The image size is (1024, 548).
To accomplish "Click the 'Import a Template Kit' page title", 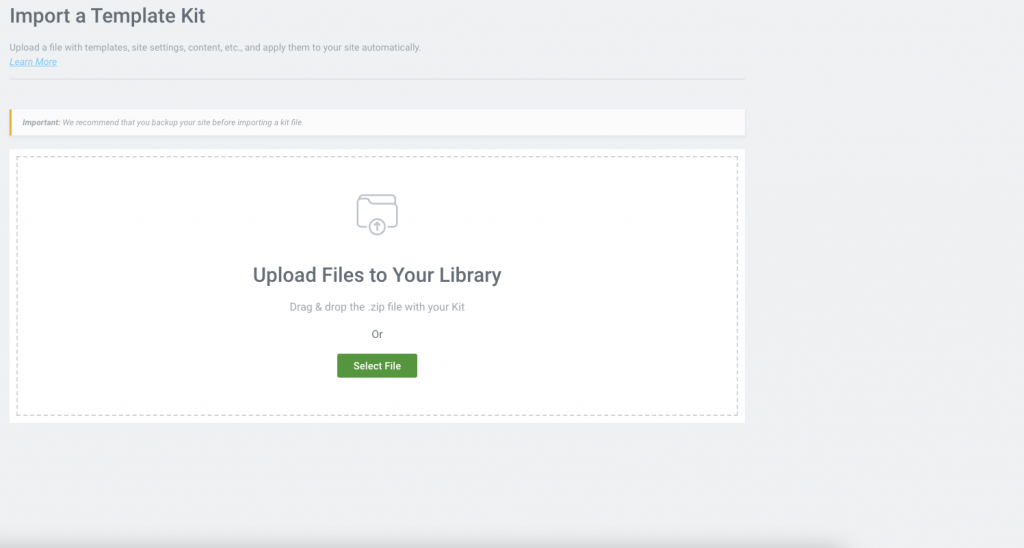I will [114, 16].
